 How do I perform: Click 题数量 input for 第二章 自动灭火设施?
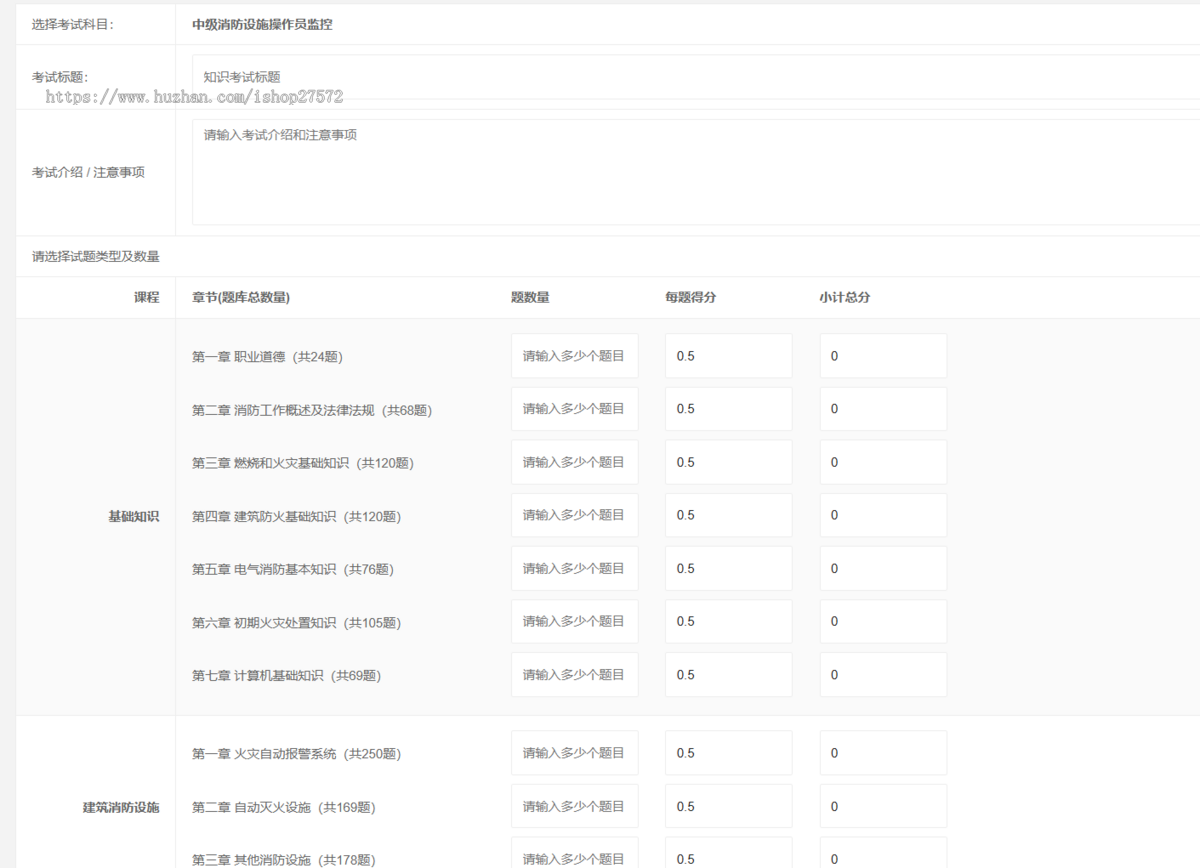(575, 806)
